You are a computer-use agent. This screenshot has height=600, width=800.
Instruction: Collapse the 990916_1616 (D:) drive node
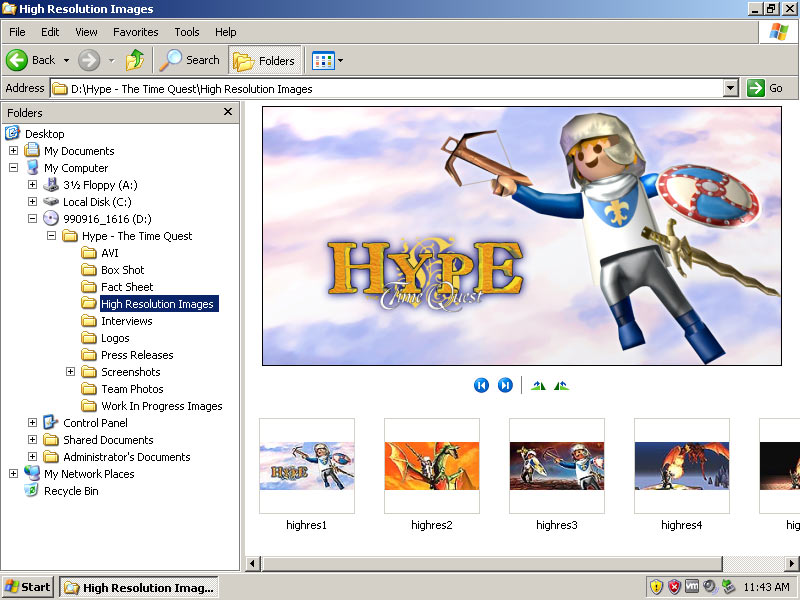pos(32,218)
